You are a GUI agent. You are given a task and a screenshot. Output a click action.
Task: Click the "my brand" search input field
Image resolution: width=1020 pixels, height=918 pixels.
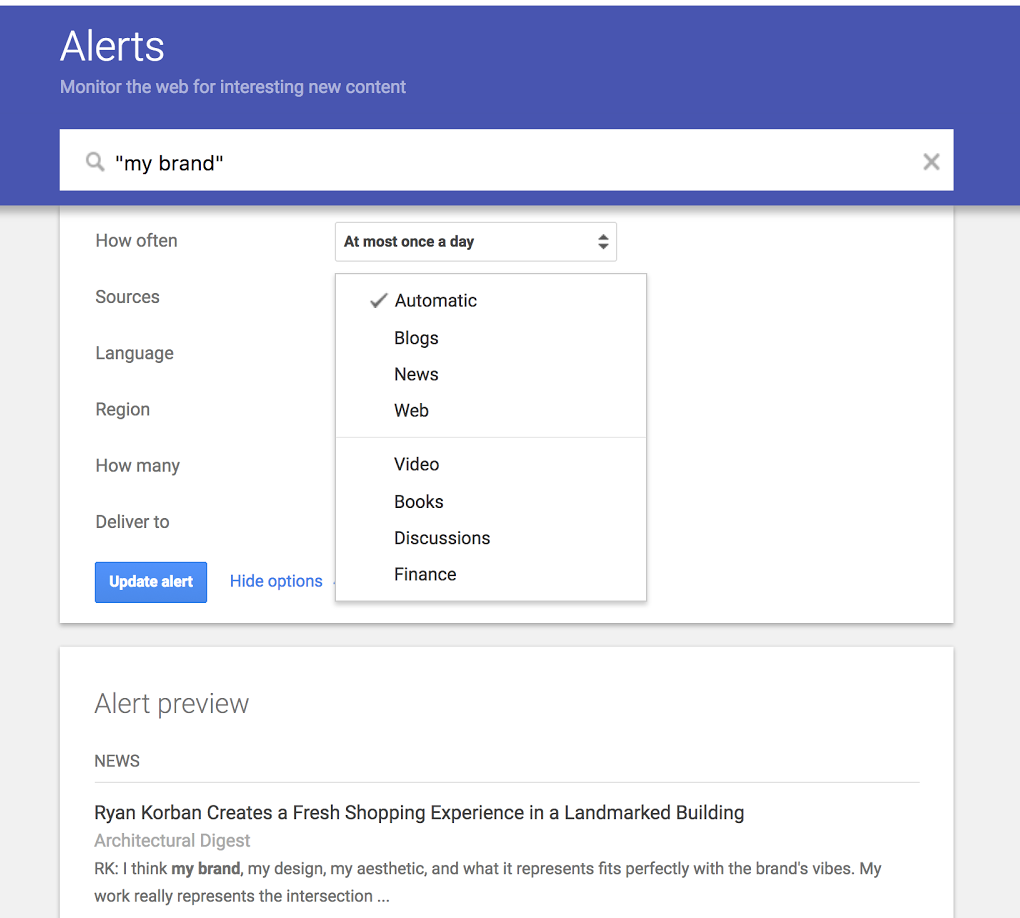(506, 160)
